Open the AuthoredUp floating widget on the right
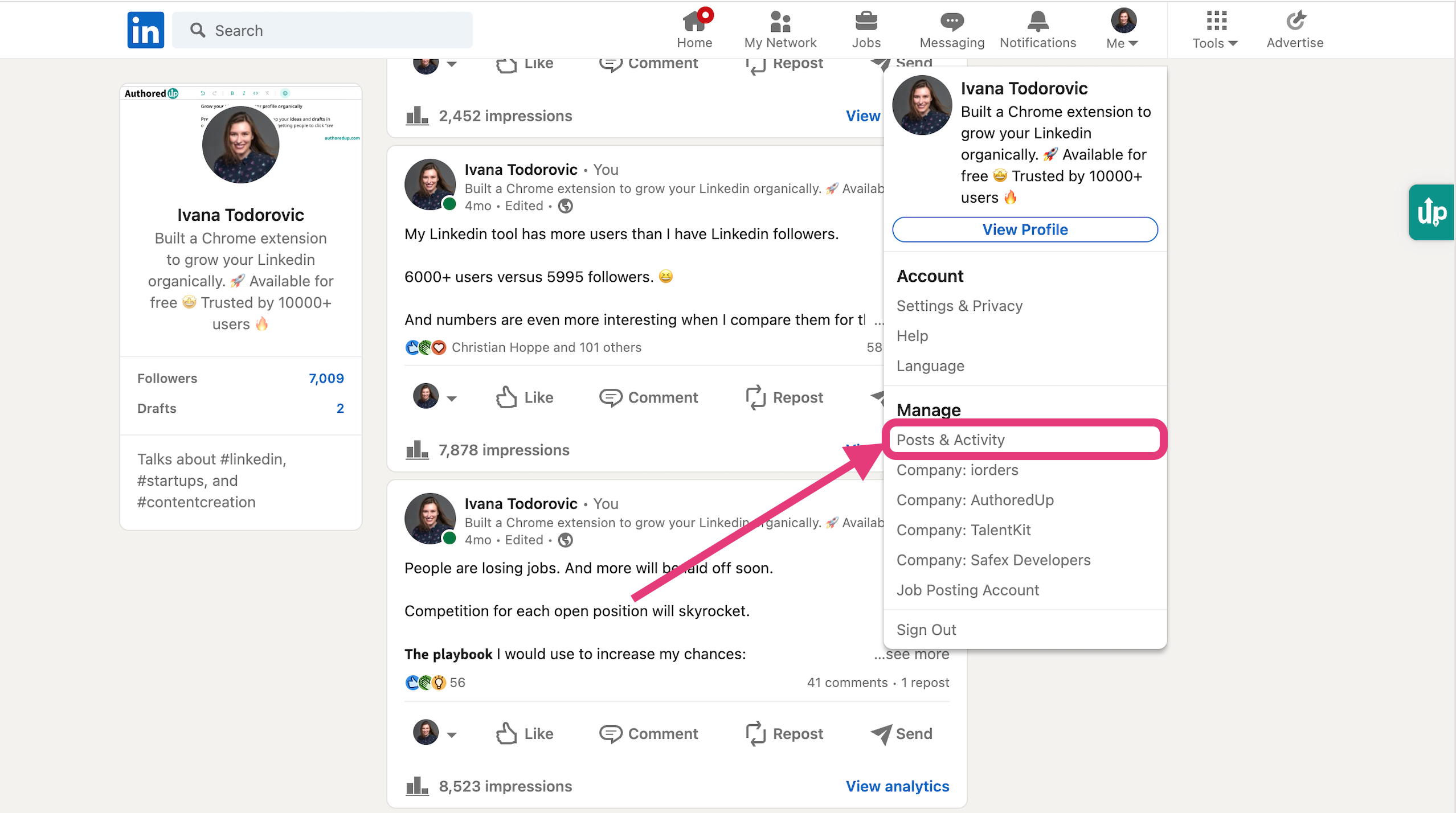This screenshot has height=813, width=1456. click(1432, 212)
